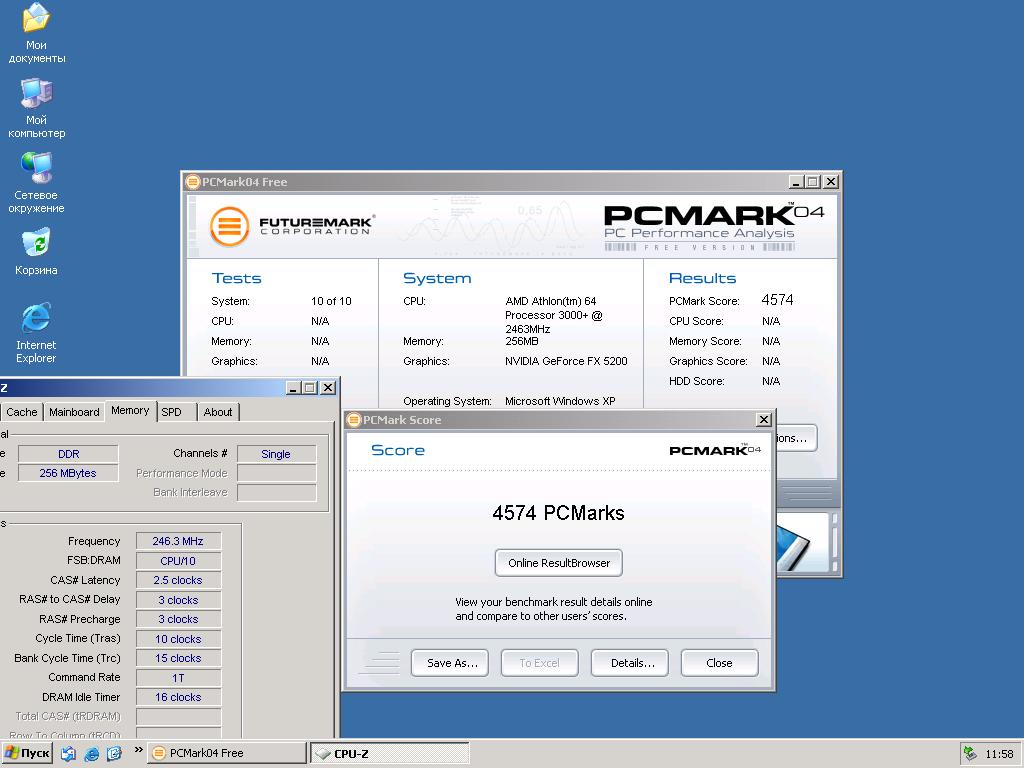Click the CPU/10 FSB:DRAM value
This screenshot has width=1024, height=768.
click(178, 561)
